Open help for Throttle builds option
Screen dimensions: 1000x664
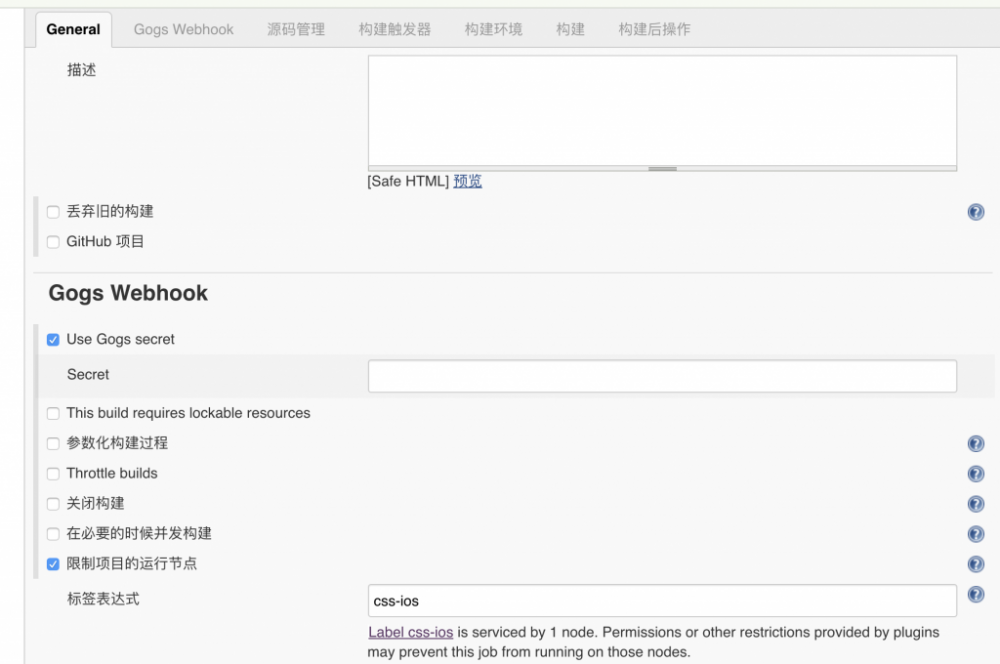[x=975, y=473]
